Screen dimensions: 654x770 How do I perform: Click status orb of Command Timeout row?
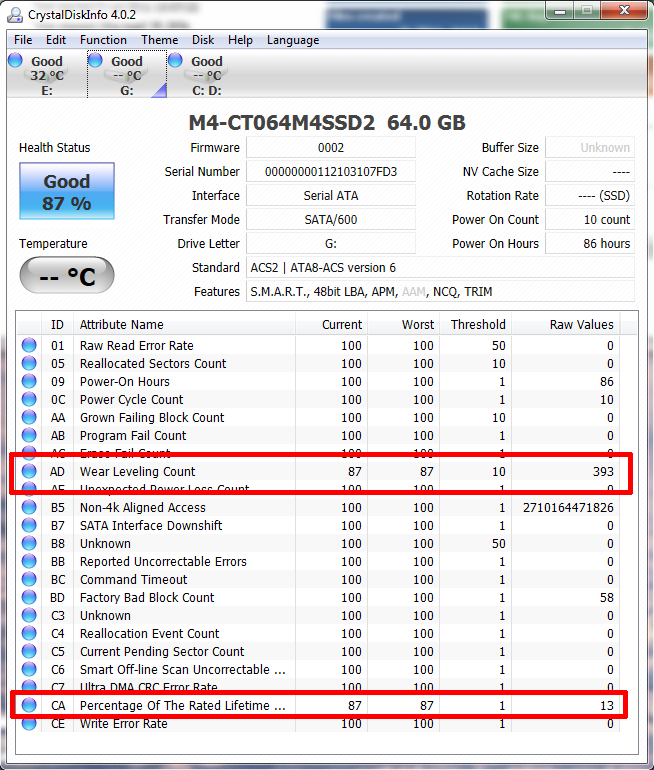[x=29, y=579]
